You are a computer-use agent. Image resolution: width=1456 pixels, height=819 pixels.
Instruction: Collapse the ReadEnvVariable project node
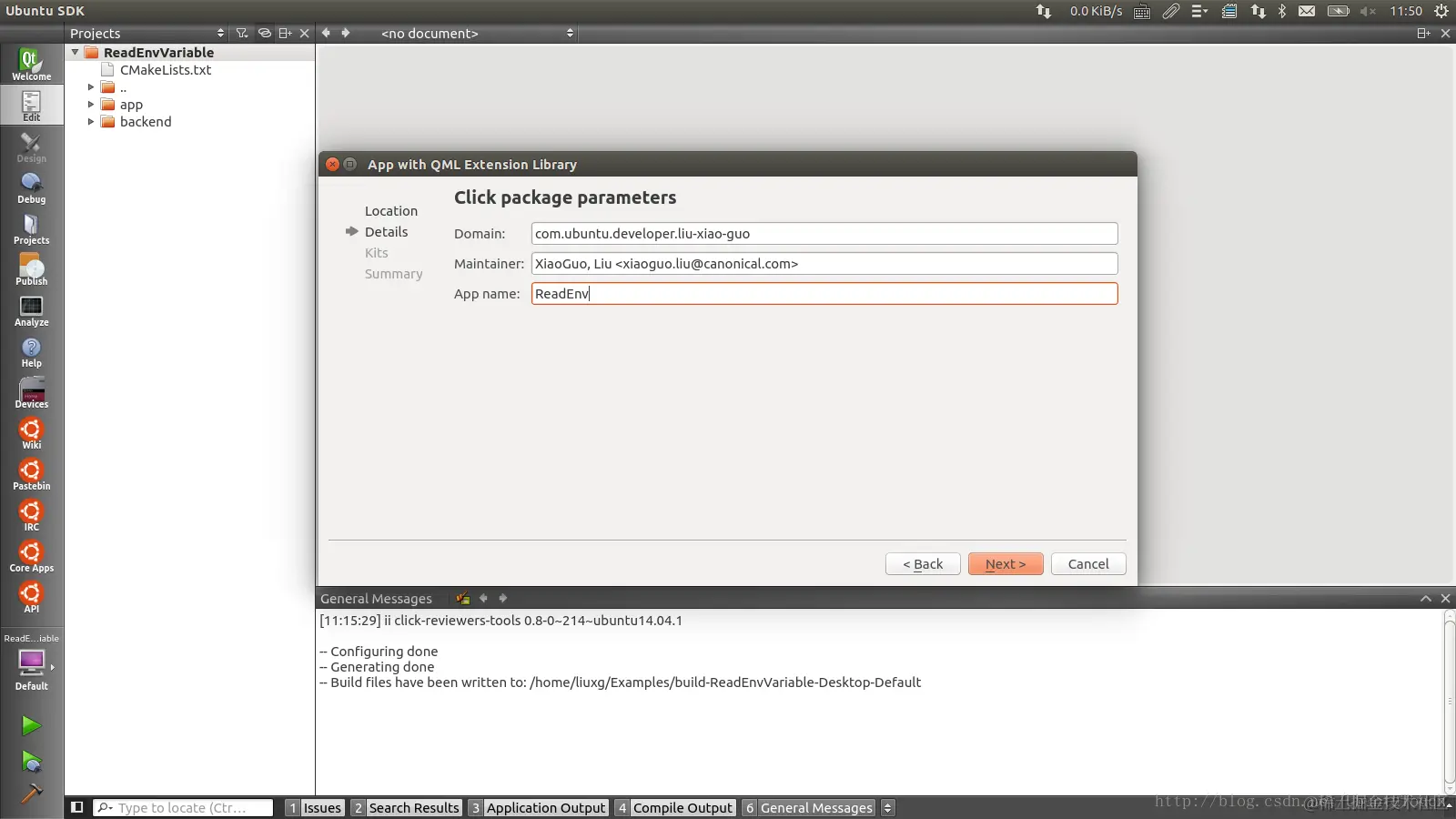point(75,52)
